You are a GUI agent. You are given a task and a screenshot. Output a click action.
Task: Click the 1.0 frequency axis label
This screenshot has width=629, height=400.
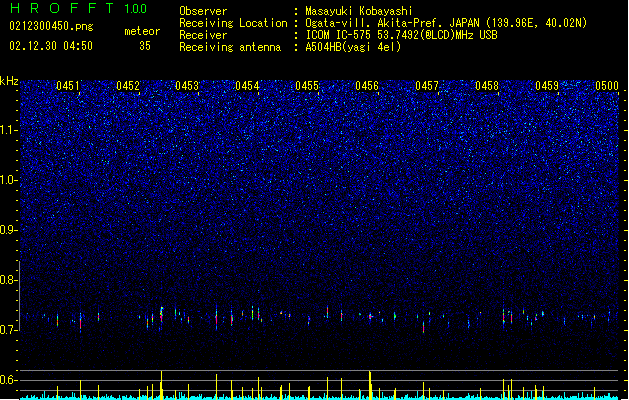pyautogui.click(x=8, y=180)
